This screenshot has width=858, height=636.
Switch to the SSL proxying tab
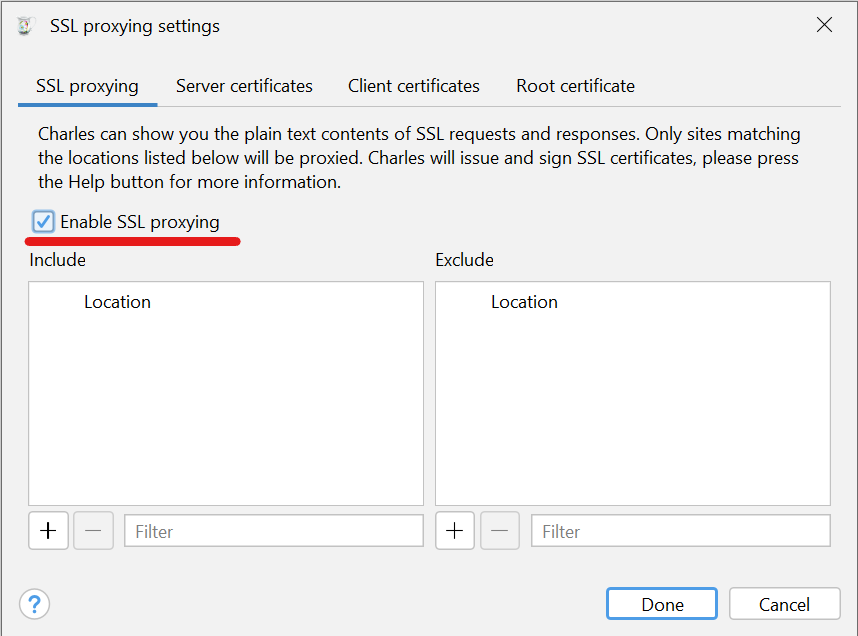coord(87,86)
